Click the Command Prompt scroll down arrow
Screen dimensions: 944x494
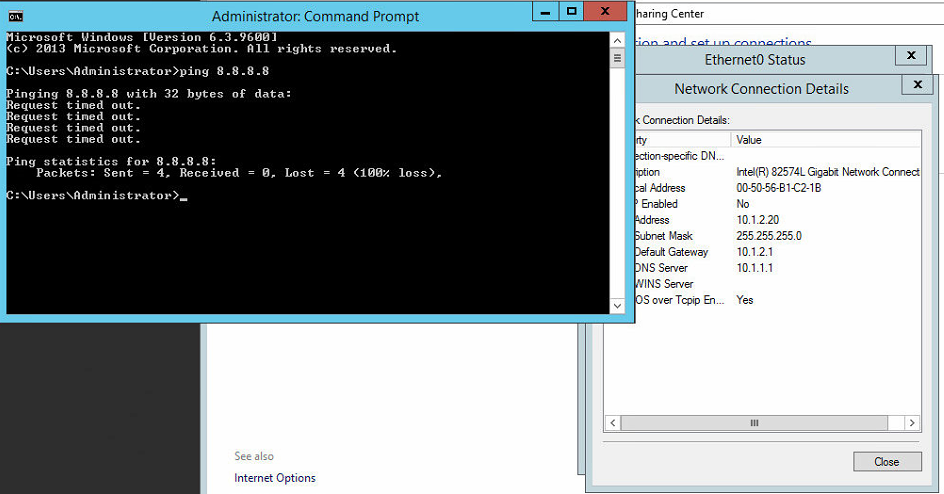pos(617,306)
